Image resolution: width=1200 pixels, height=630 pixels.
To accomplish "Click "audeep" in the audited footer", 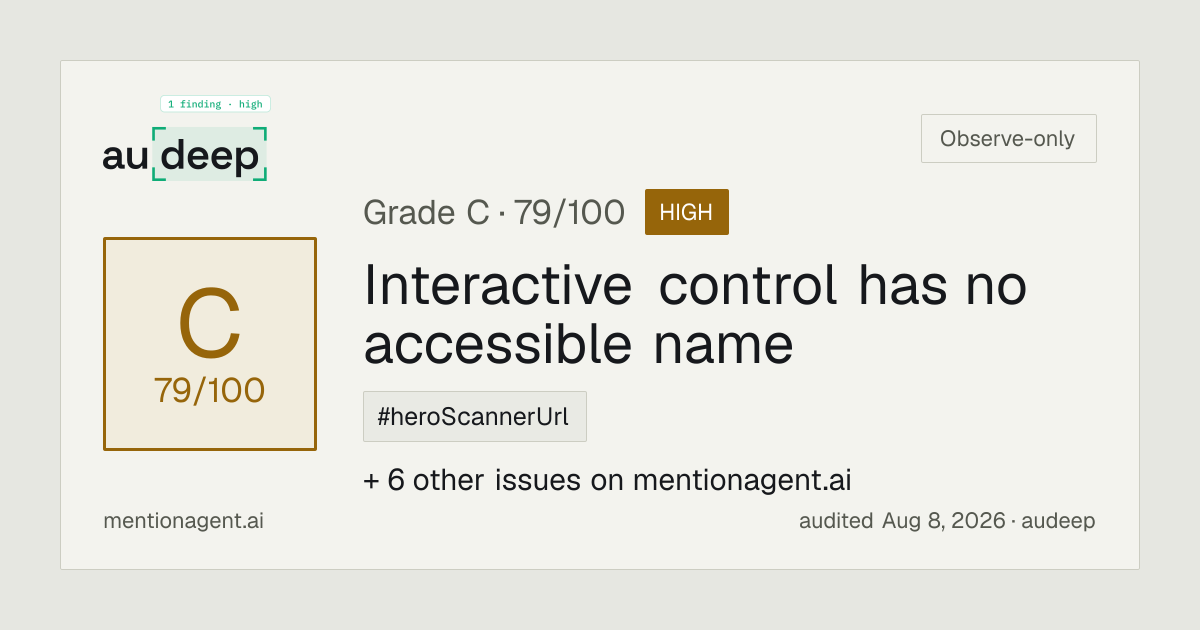I will [x=1060, y=521].
